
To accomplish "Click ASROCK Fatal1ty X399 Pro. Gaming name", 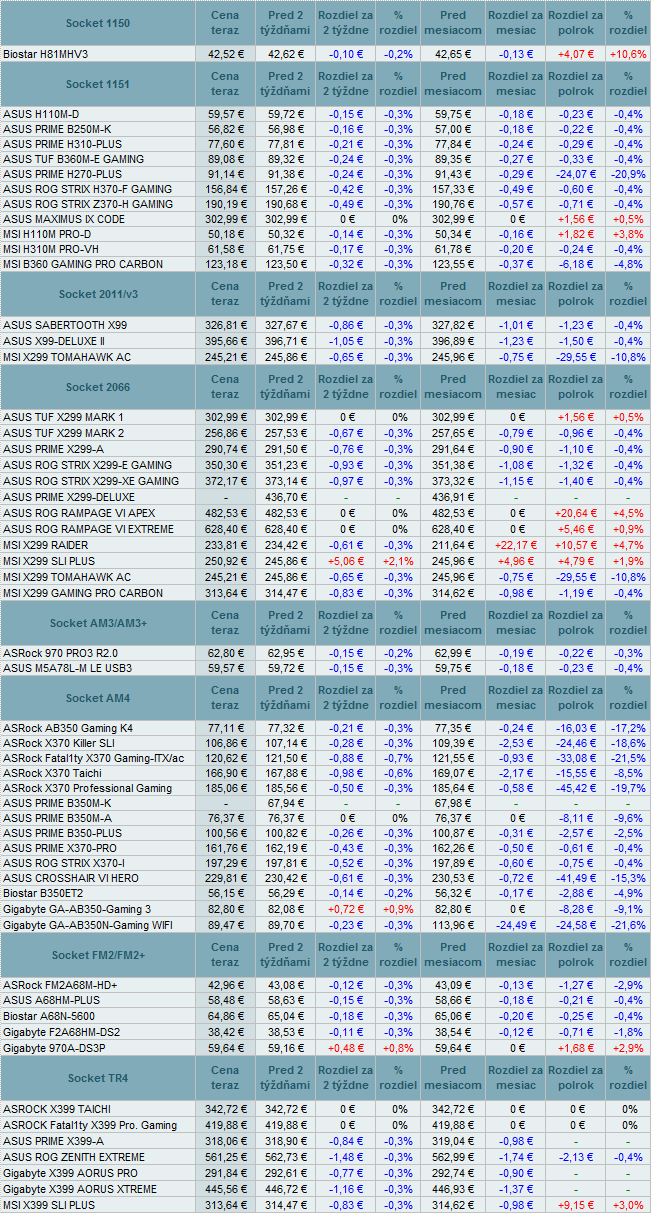I will [x=90, y=1125].
